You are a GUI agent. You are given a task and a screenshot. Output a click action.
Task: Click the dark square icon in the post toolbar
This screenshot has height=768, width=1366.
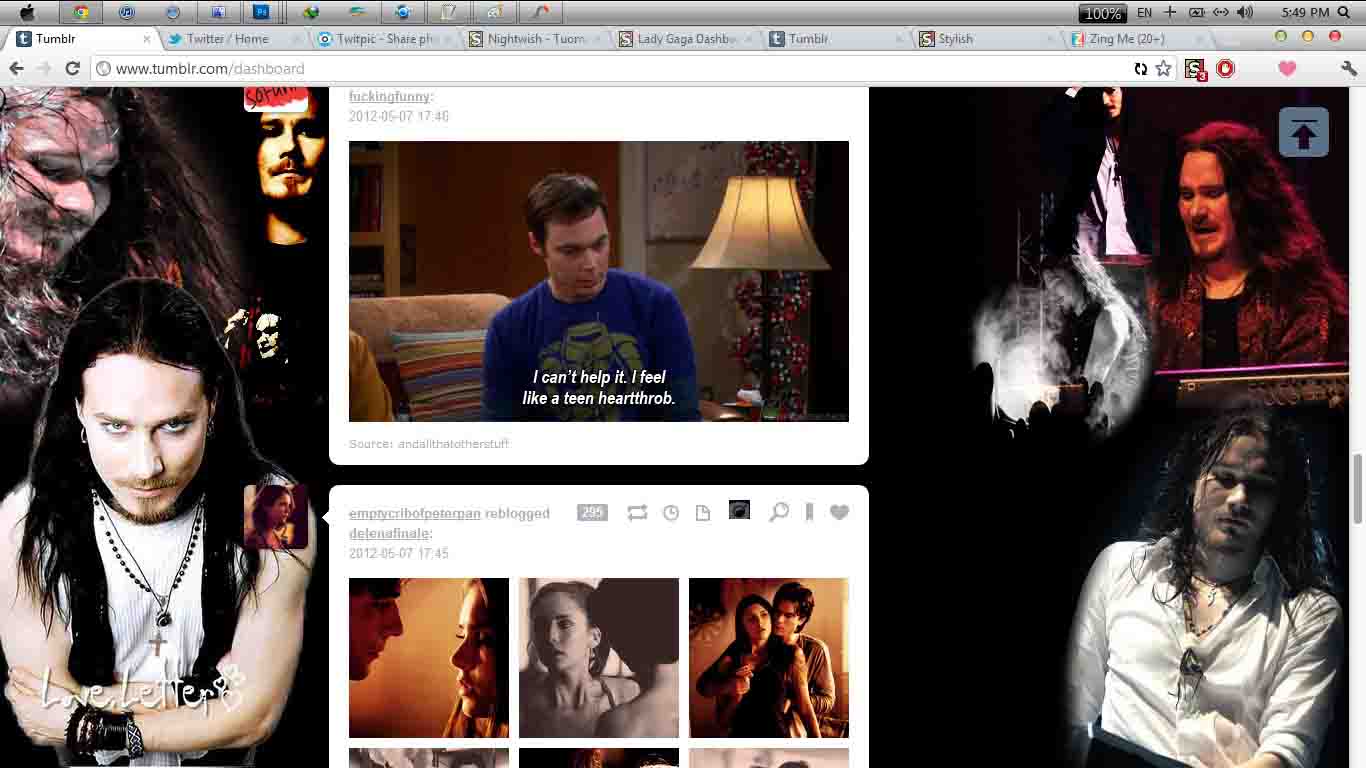739,511
